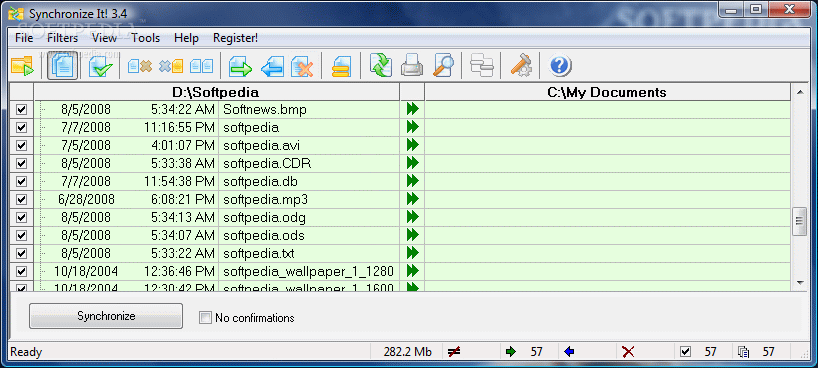This screenshot has height=368, width=818.
Task: Uncheck the softpedia.ods checkbox
Action: coord(21,235)
